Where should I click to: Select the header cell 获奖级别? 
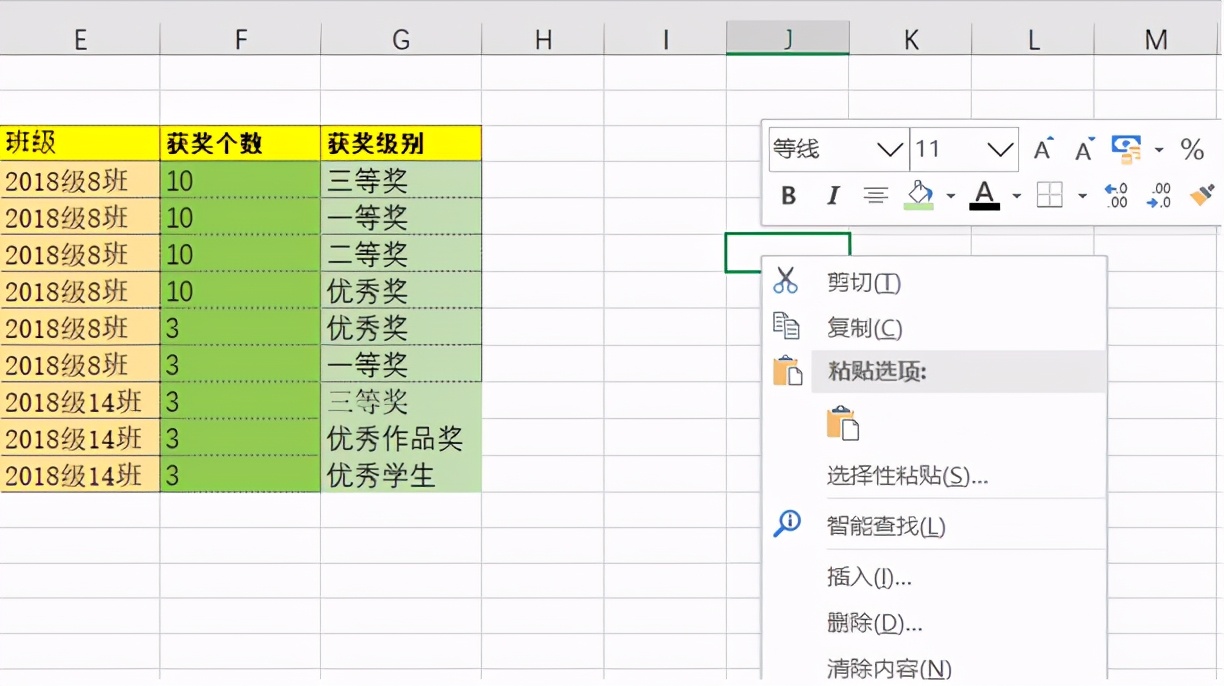401,143
